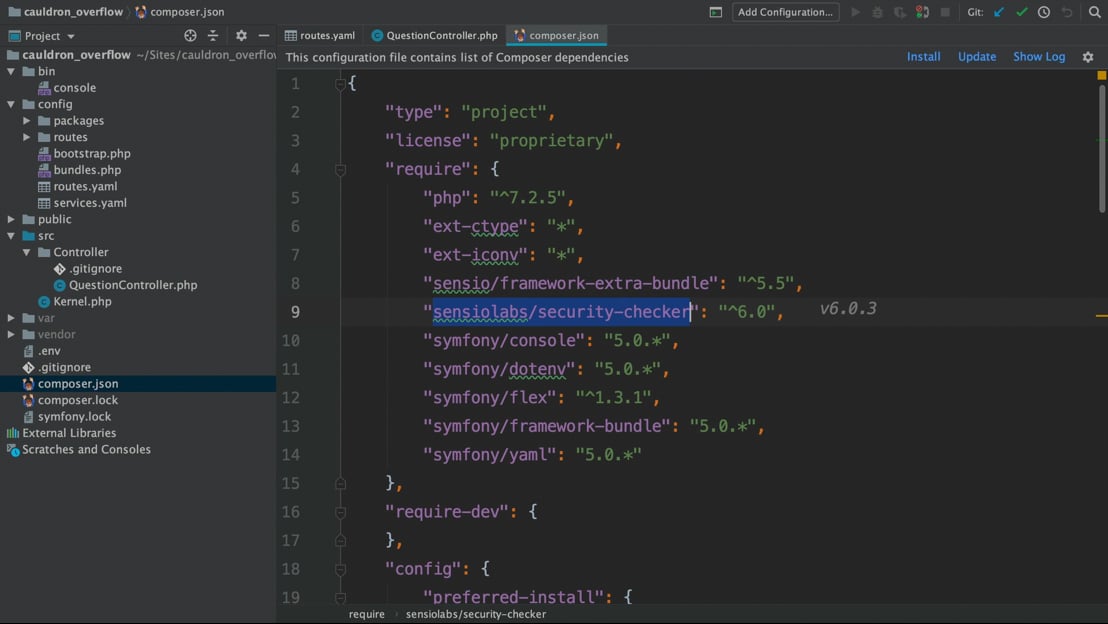Screen dimensions: 1108x624
Task: Expand the vendor folder
Action: [12, 334]
